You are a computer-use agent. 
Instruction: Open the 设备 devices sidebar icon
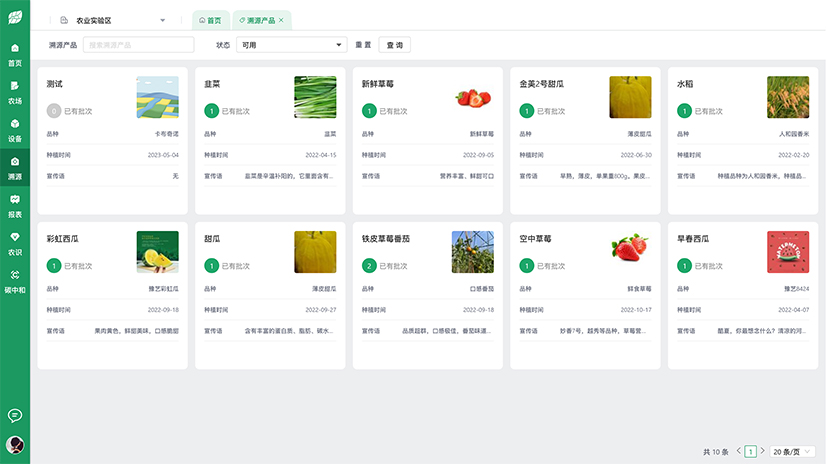15,130
